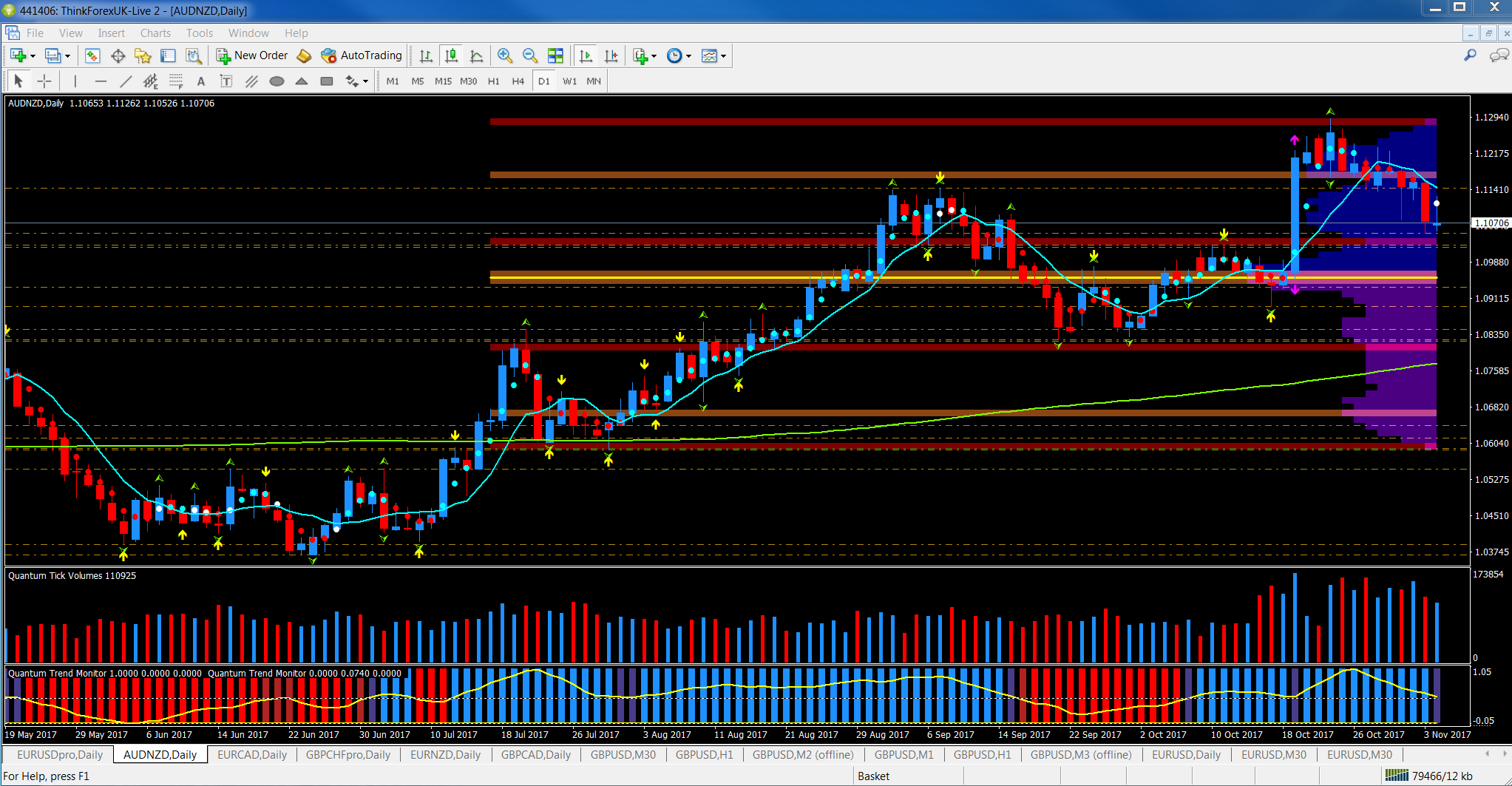
Task: Switch to Candlesticks display
Action: click(x=451, y=55)
